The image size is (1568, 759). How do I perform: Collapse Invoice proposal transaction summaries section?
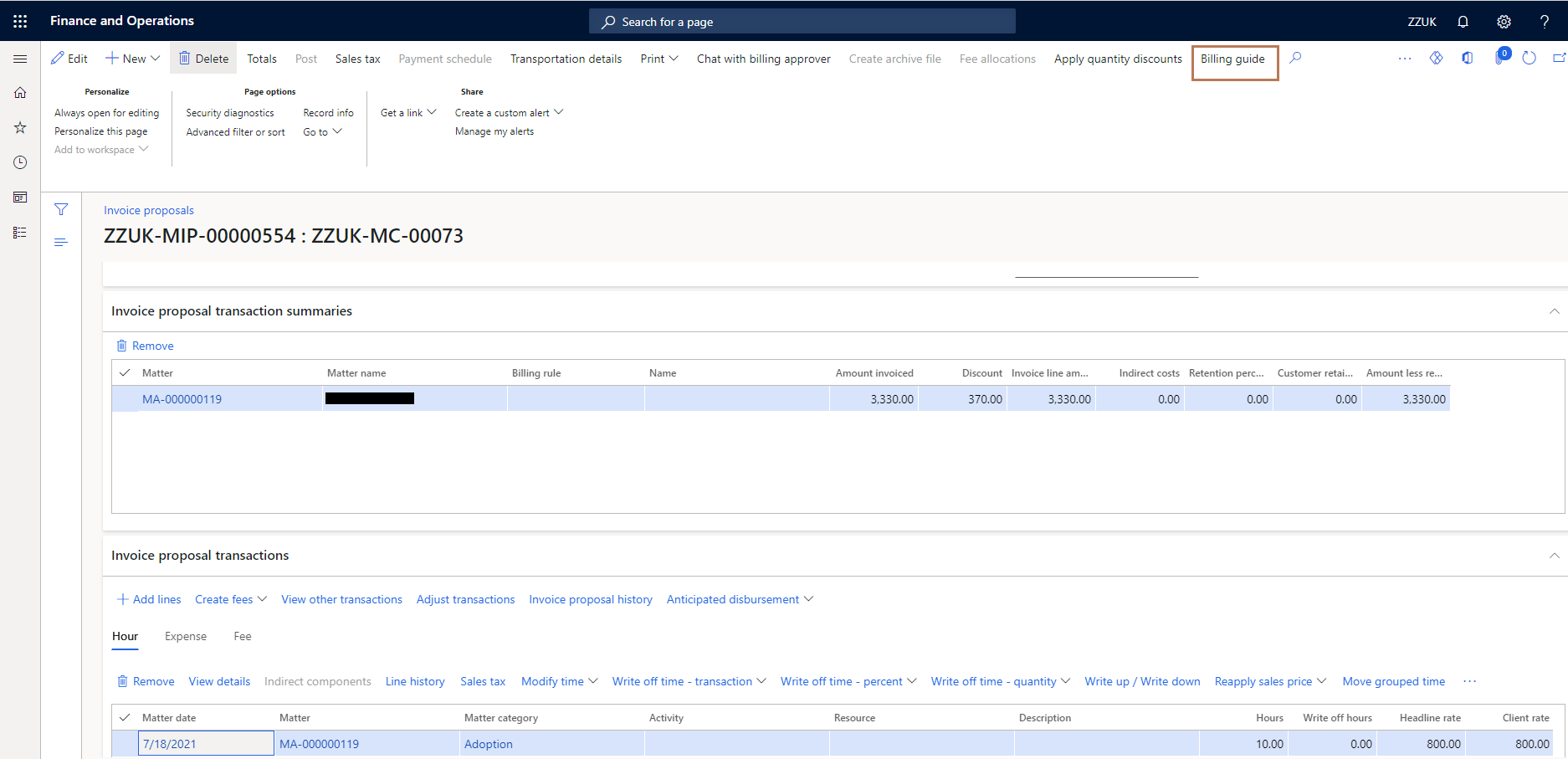1554,311
